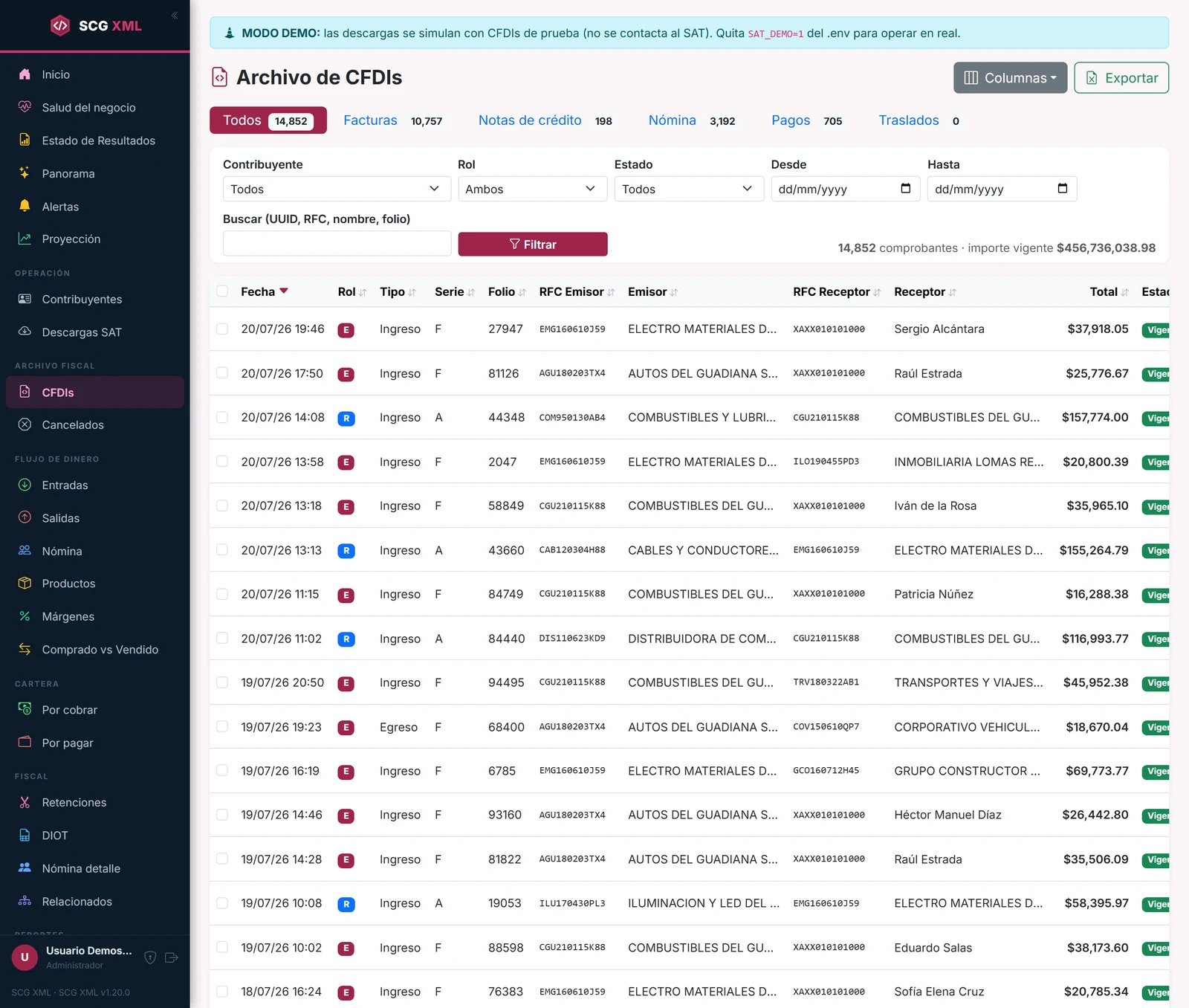
Task: Click the Retenciones scissors icon
Action: (x=25, y=802)
